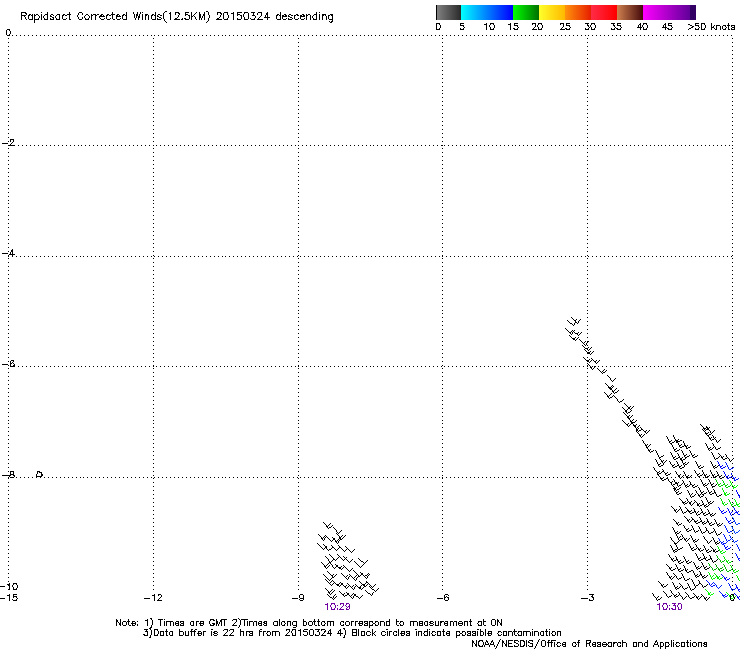
Task: Click the longitude axis label '-12'
Action: (x=153, y=598)
